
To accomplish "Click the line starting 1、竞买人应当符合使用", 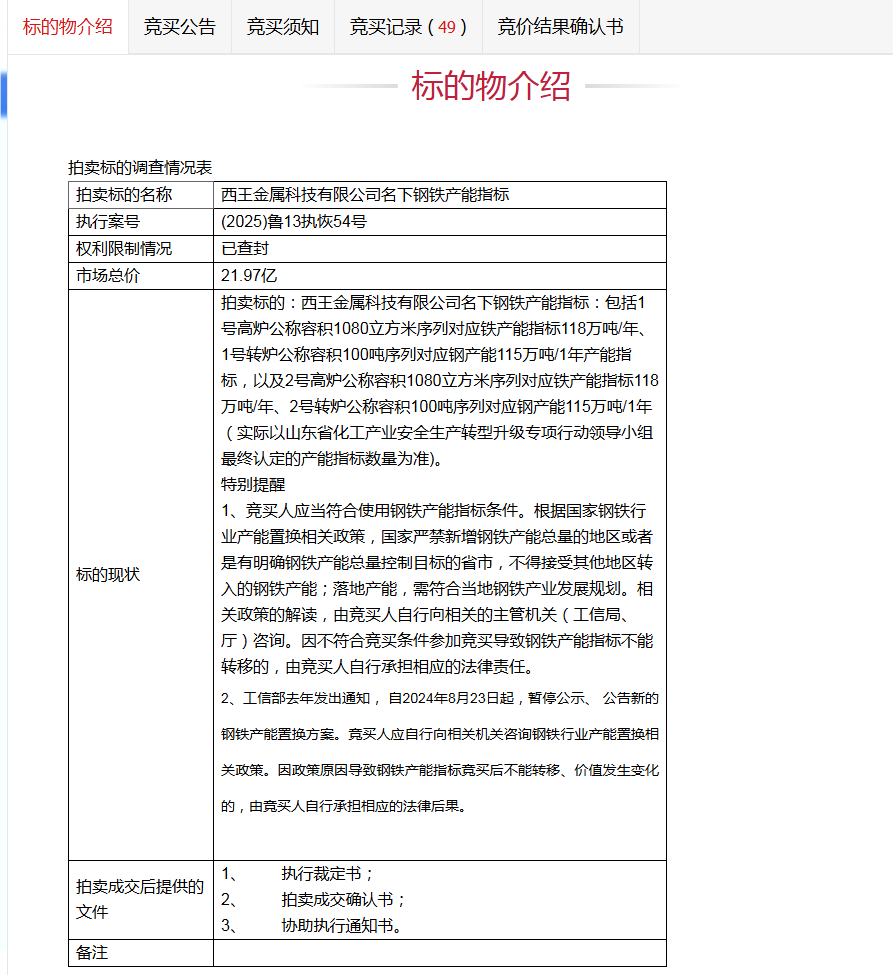I will (x=433, y=511).
